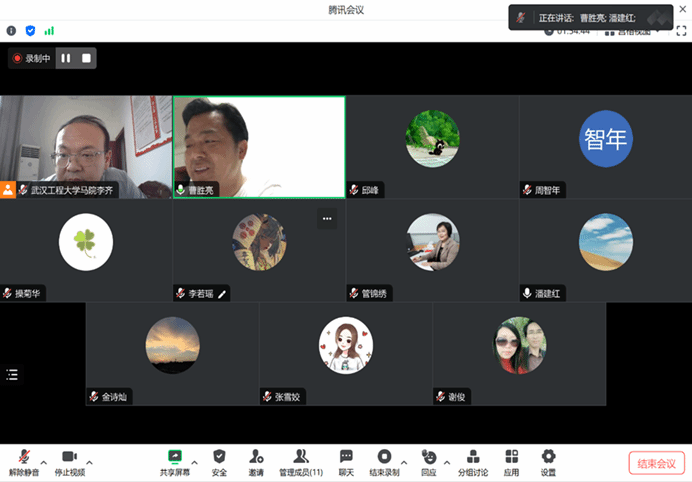Click the red 结束会议 button
The image size is (692, 482).
click(x=656, y=463)
